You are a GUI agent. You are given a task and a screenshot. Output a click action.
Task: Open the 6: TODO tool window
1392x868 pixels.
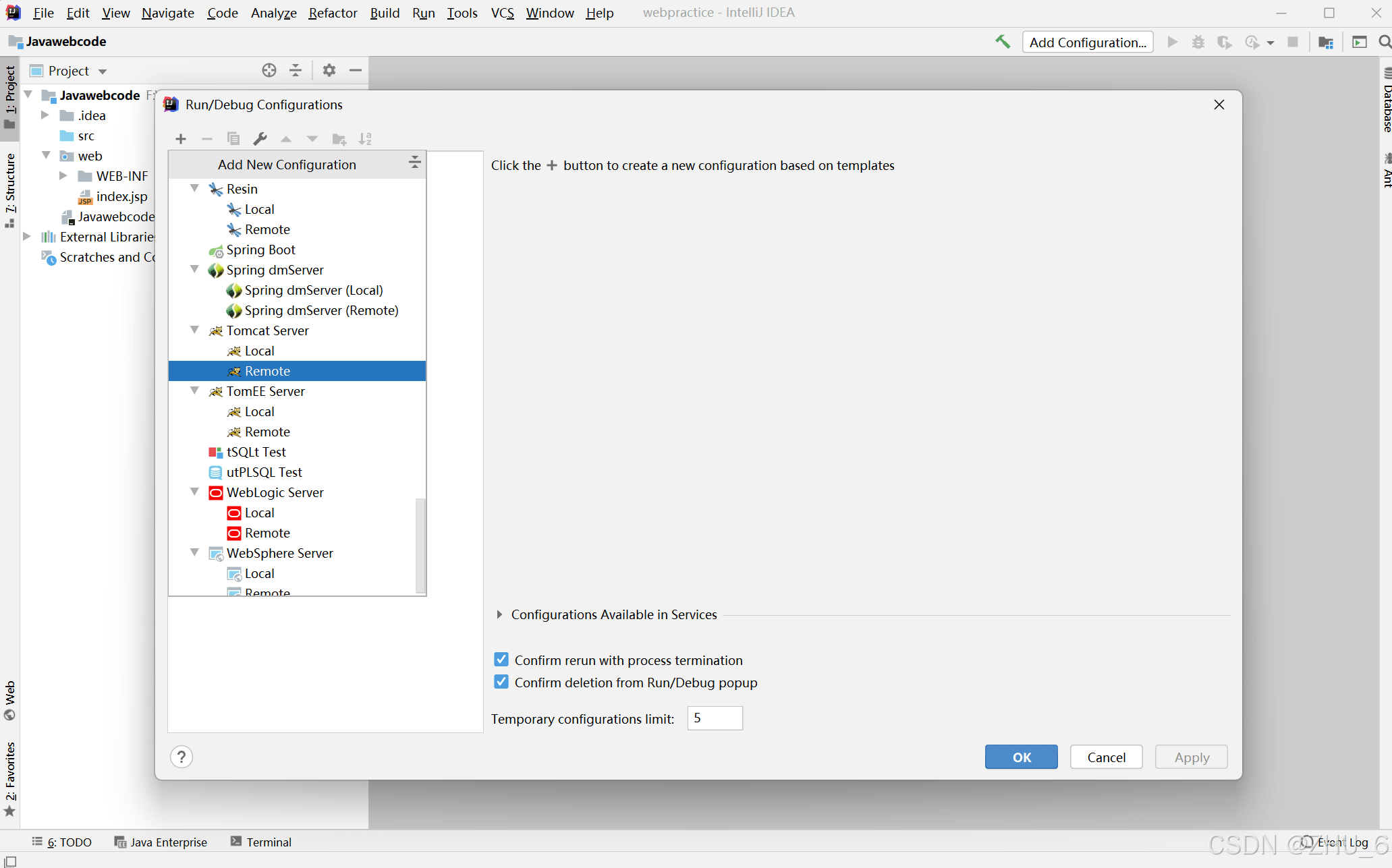61,842
